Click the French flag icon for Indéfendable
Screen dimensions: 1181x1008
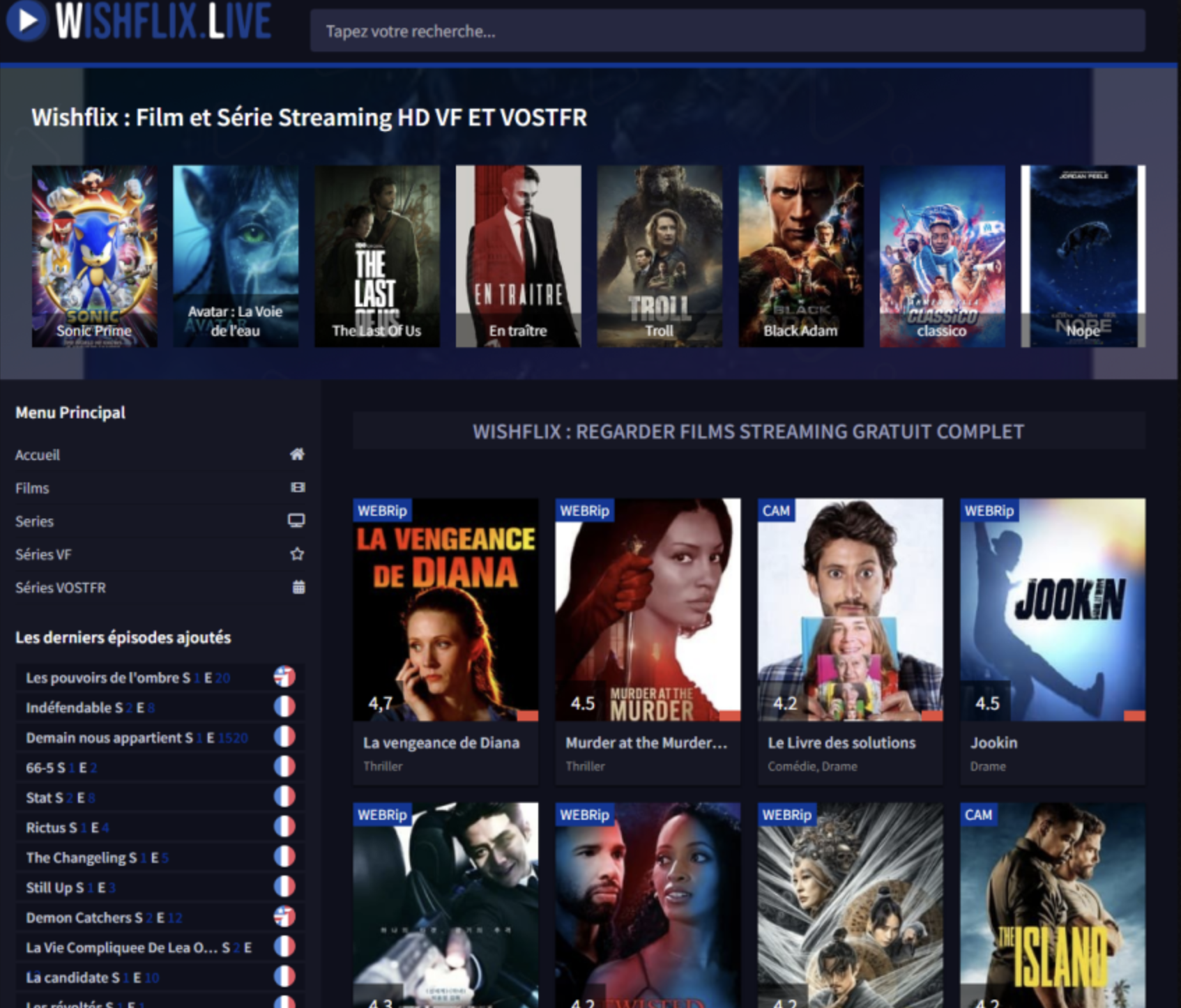coord(284,706)
